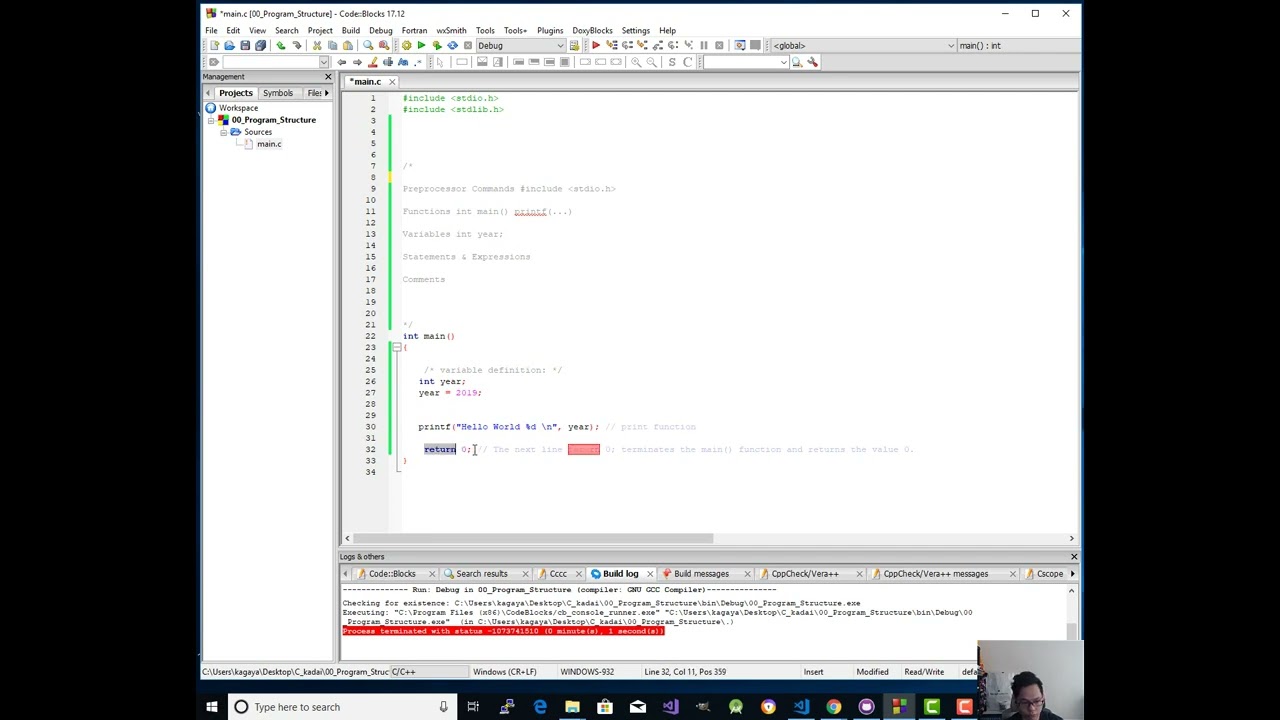The image size is (1280, 720).
Task: Close the Logs & others panel
Action: pos(1074,557)
